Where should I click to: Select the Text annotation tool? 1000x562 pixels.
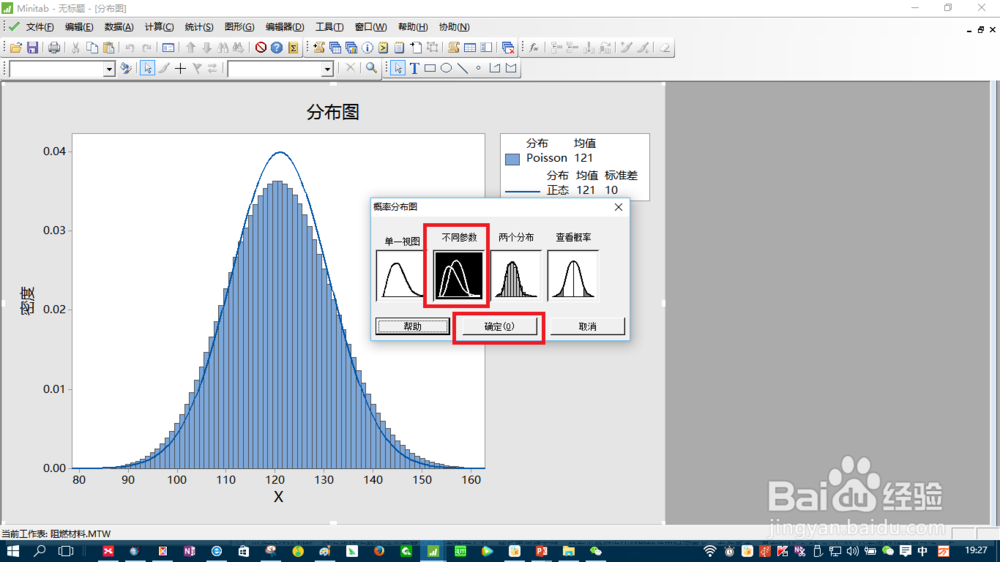[415, 68]
